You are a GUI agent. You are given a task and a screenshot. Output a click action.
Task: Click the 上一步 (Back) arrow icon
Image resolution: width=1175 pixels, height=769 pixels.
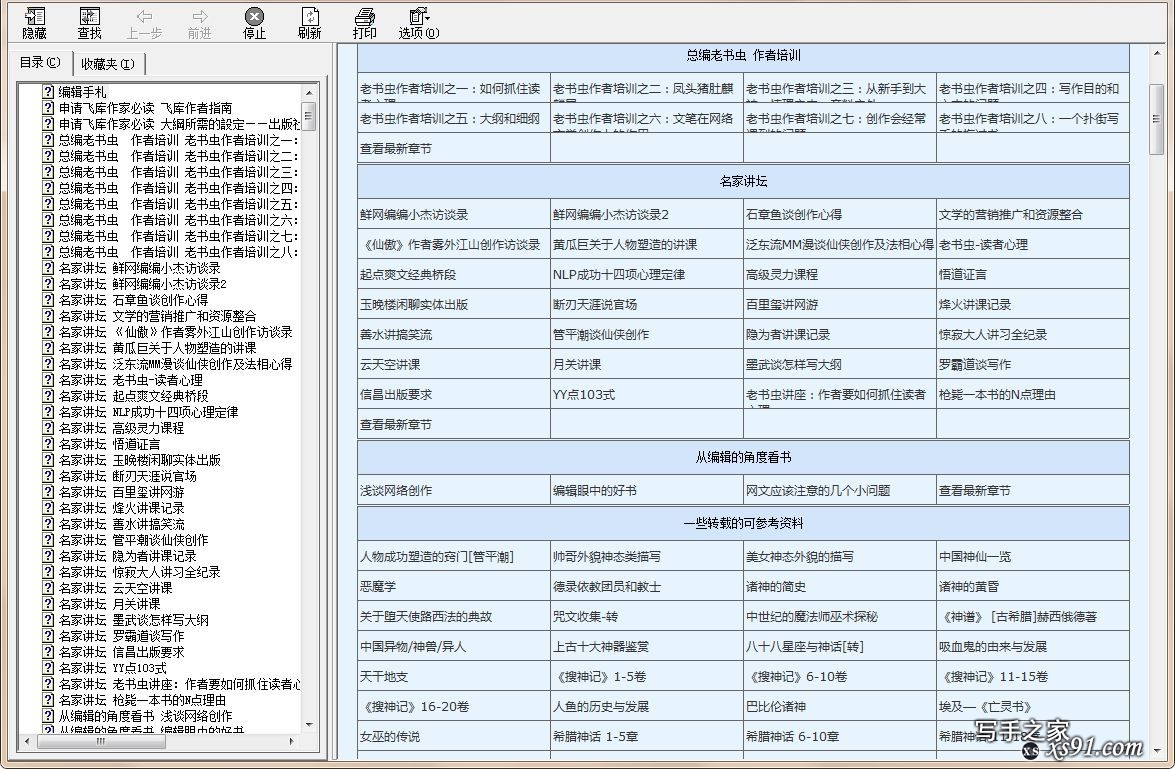point(144,16)
